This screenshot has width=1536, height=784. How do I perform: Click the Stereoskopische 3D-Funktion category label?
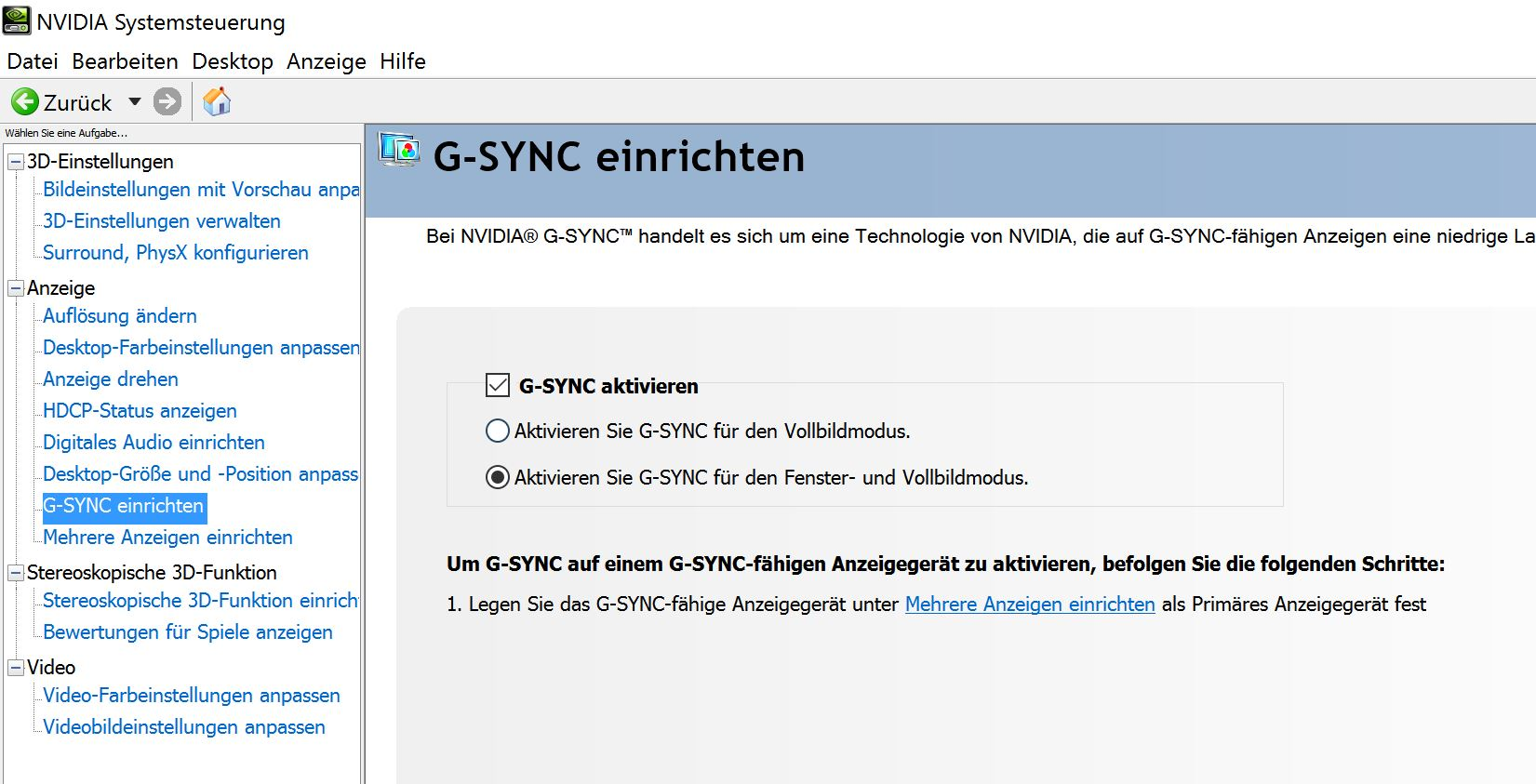[x=152, y=573]
